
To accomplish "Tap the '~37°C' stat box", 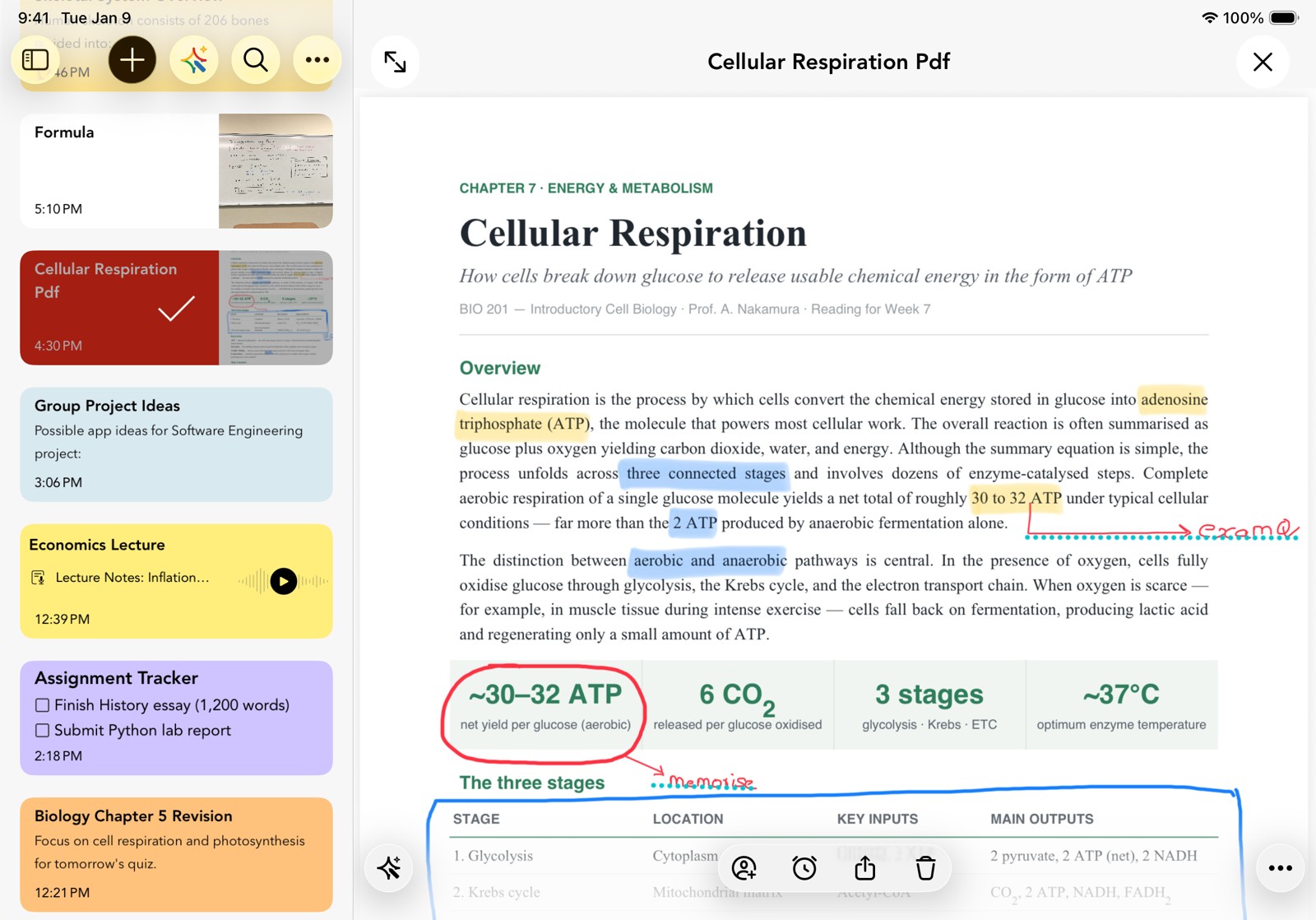I will (x=1122, y=704).
